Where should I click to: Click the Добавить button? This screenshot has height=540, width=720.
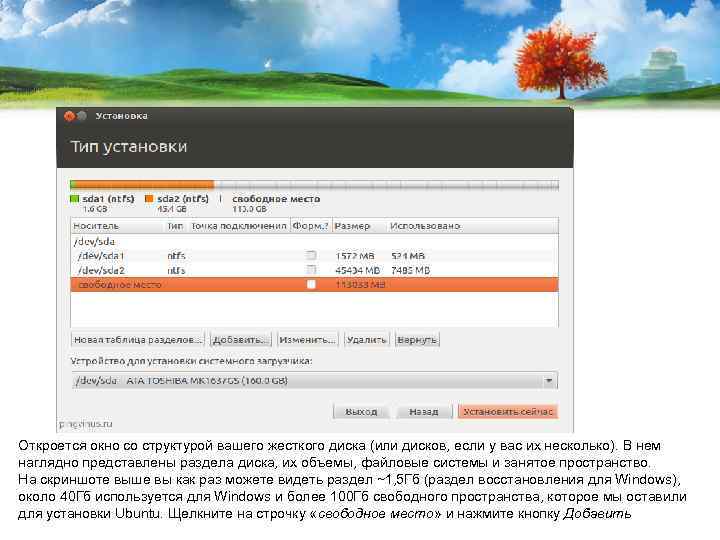(x=241, y=340)
